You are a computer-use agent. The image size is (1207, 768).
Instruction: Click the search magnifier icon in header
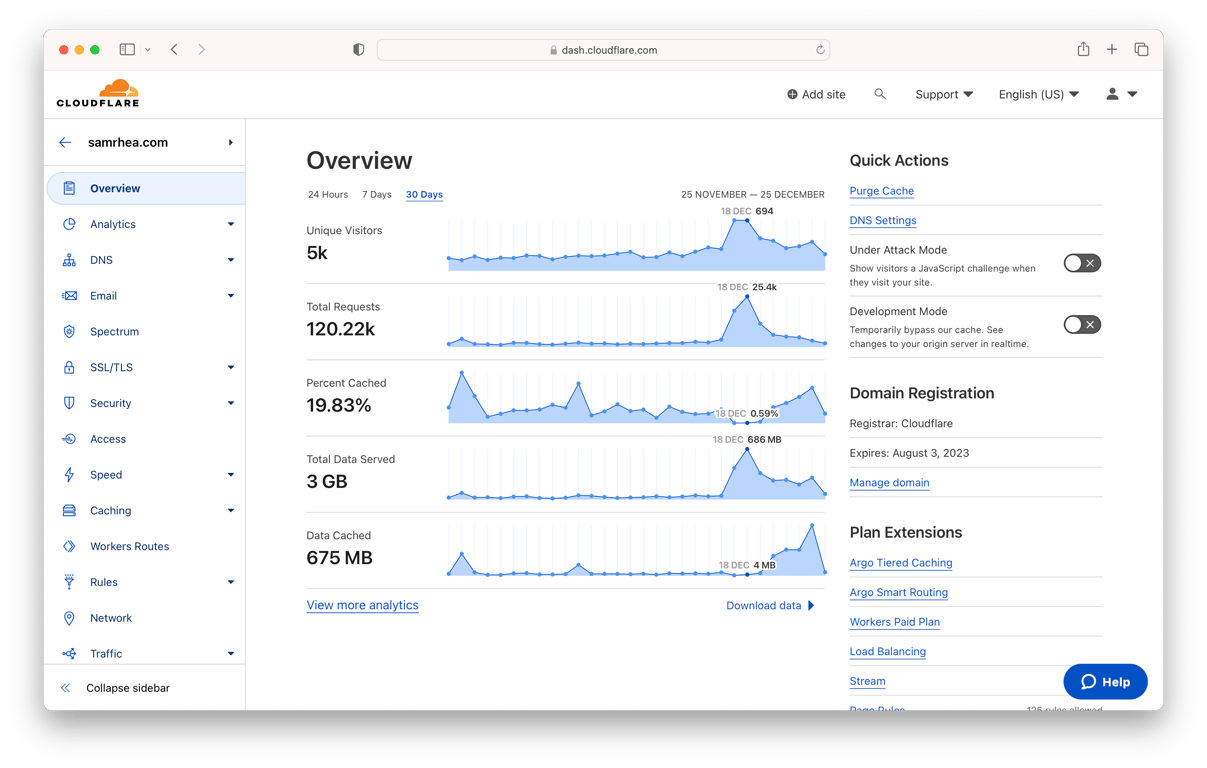880,94
